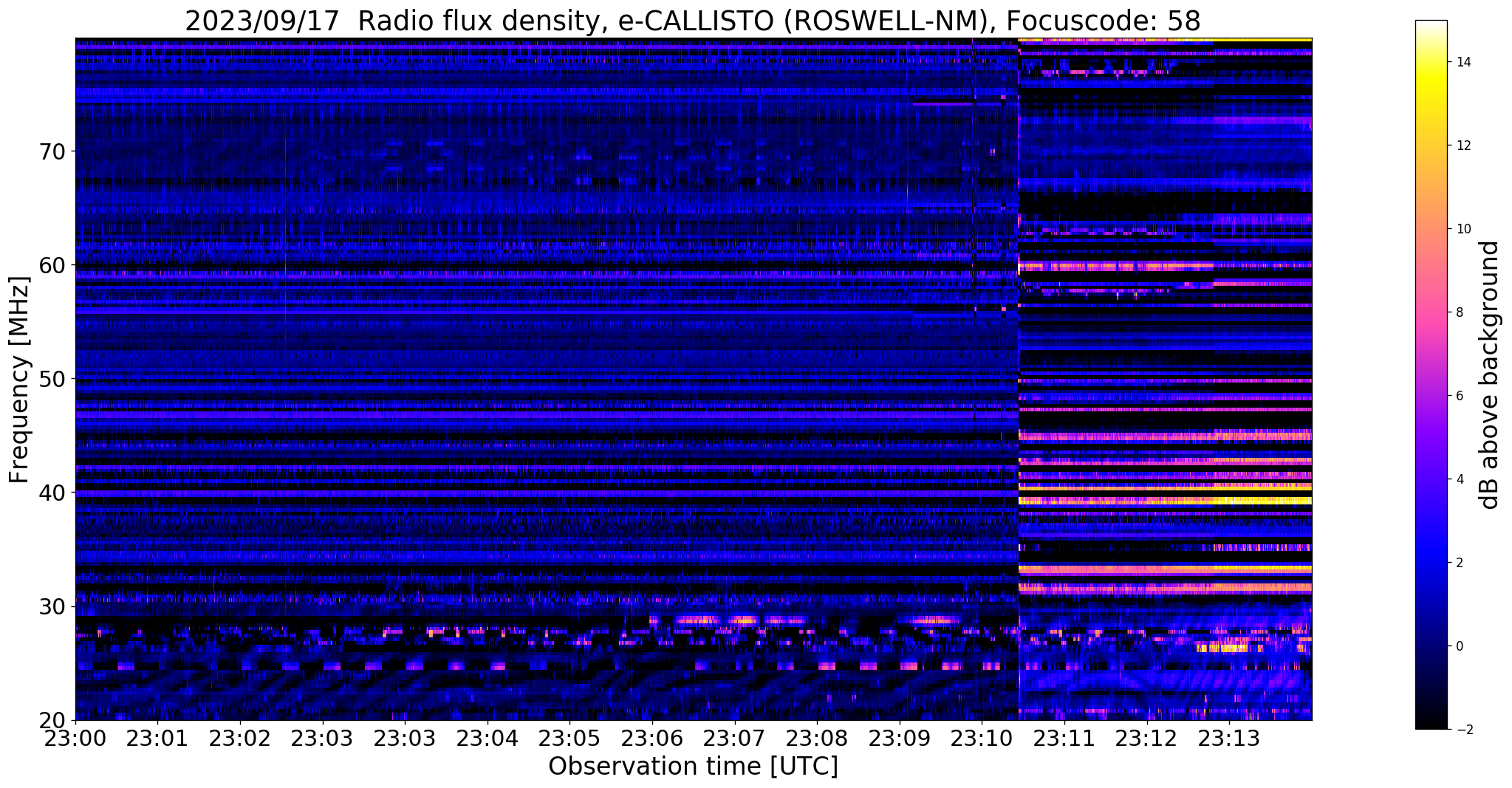Click the 50 MHz frequency tick label

[x=51, y=379]
